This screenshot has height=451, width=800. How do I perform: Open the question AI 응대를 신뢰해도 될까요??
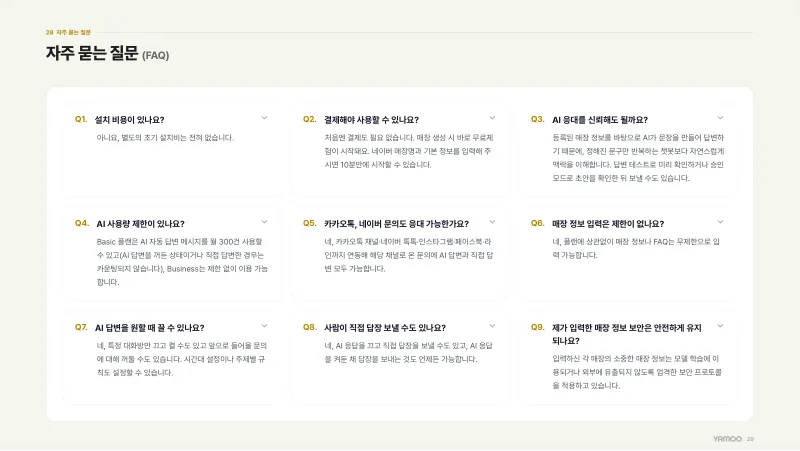[x=600, y=120]
